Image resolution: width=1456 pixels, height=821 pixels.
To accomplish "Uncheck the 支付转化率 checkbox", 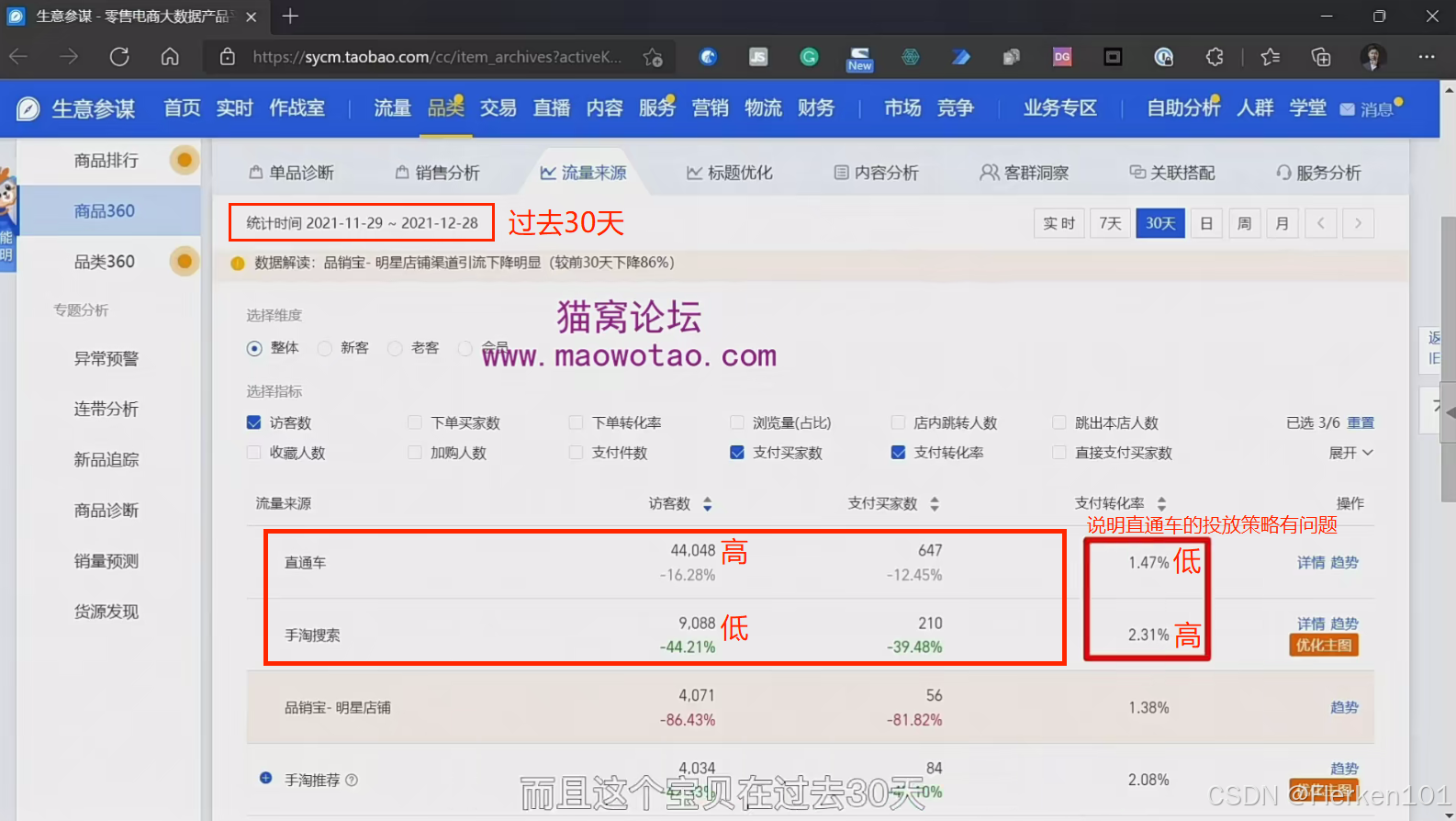I will (899, 452).
